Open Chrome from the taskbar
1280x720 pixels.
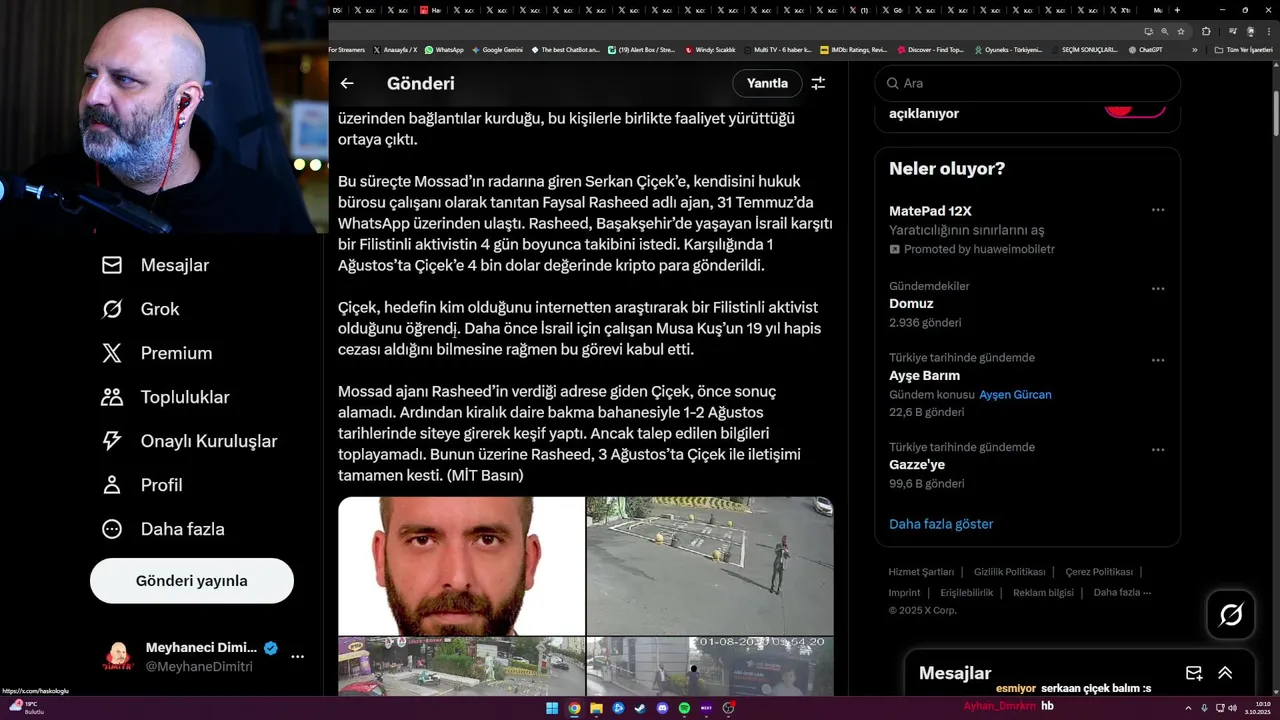(x=574, y=708)
